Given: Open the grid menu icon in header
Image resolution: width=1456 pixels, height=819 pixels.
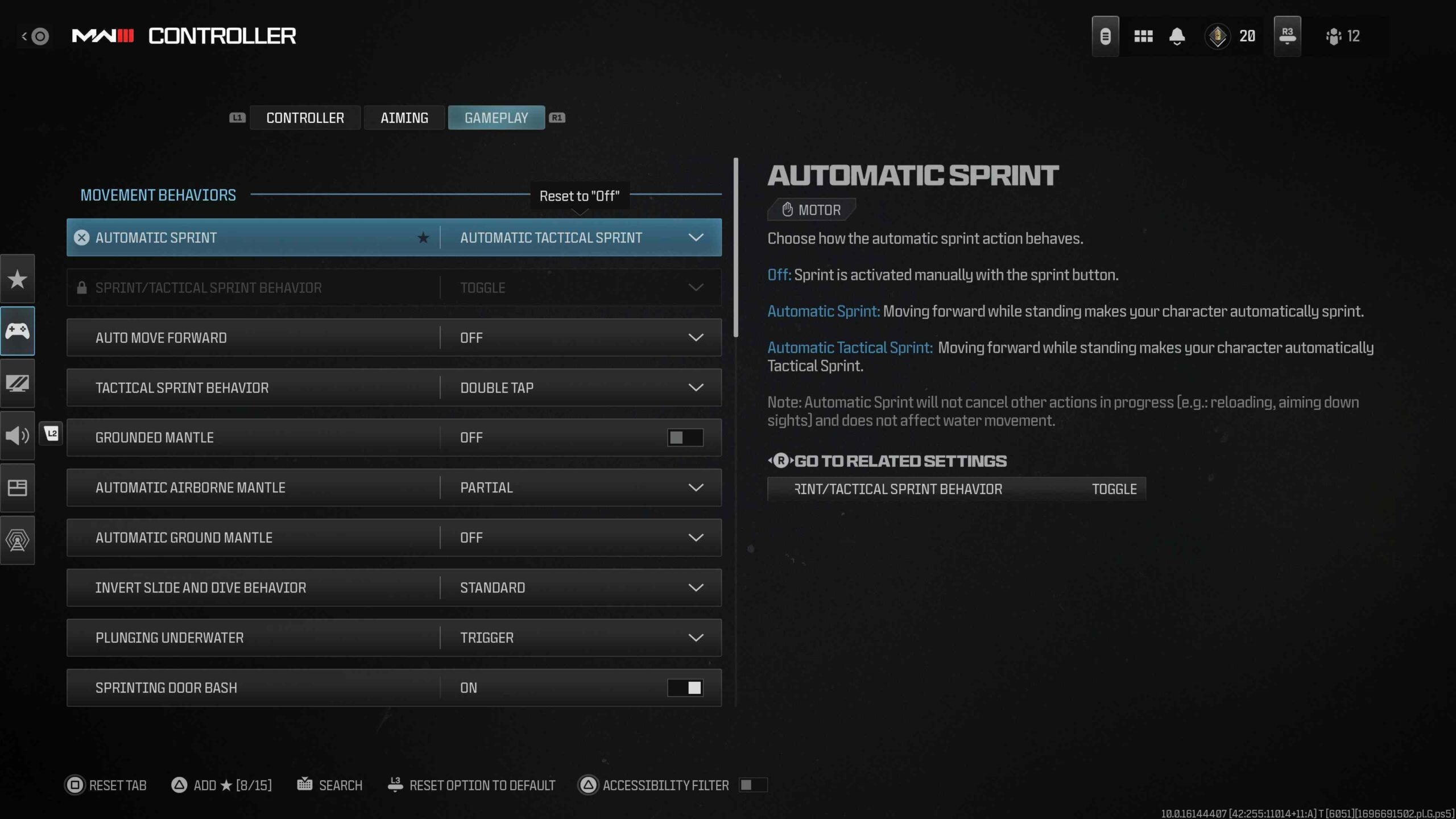Looking at the screenshot, I should [1143, 36].
